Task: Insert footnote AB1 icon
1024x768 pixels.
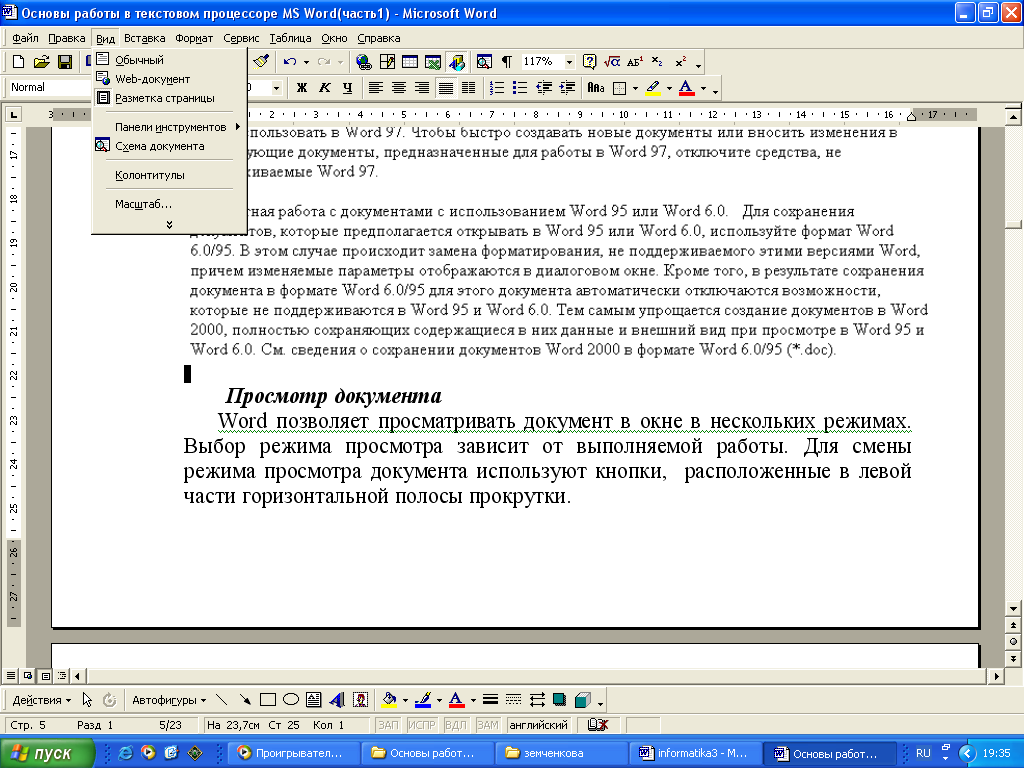Action: pyautogui.click(x=635, y=62)
